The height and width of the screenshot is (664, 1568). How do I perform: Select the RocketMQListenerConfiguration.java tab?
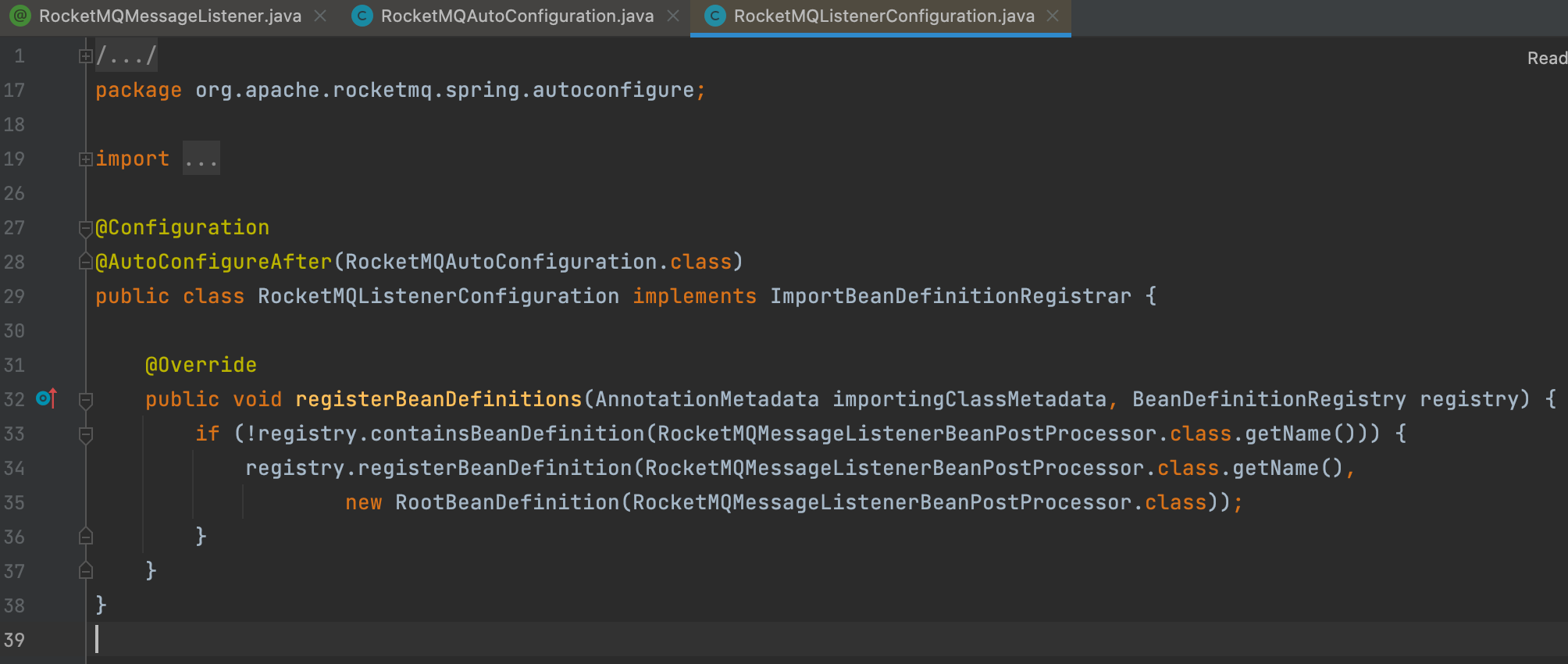pos(884,16)
